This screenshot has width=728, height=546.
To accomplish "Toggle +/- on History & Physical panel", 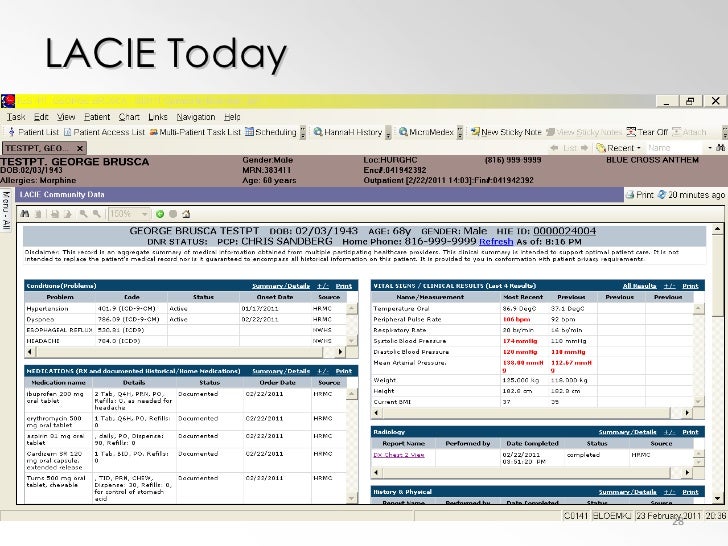I will 670,492.
